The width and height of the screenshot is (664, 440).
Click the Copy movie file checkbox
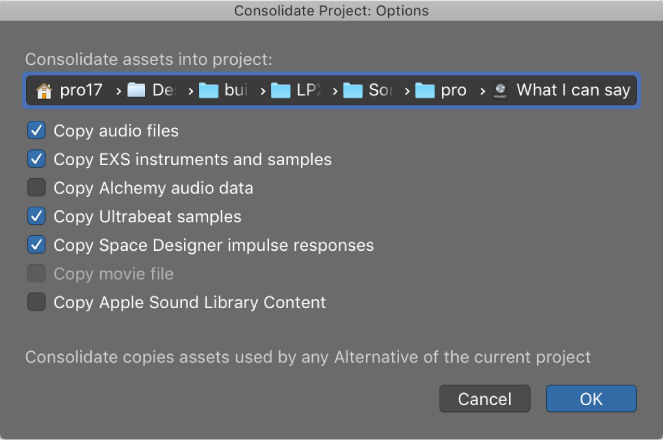pos(36,273)
